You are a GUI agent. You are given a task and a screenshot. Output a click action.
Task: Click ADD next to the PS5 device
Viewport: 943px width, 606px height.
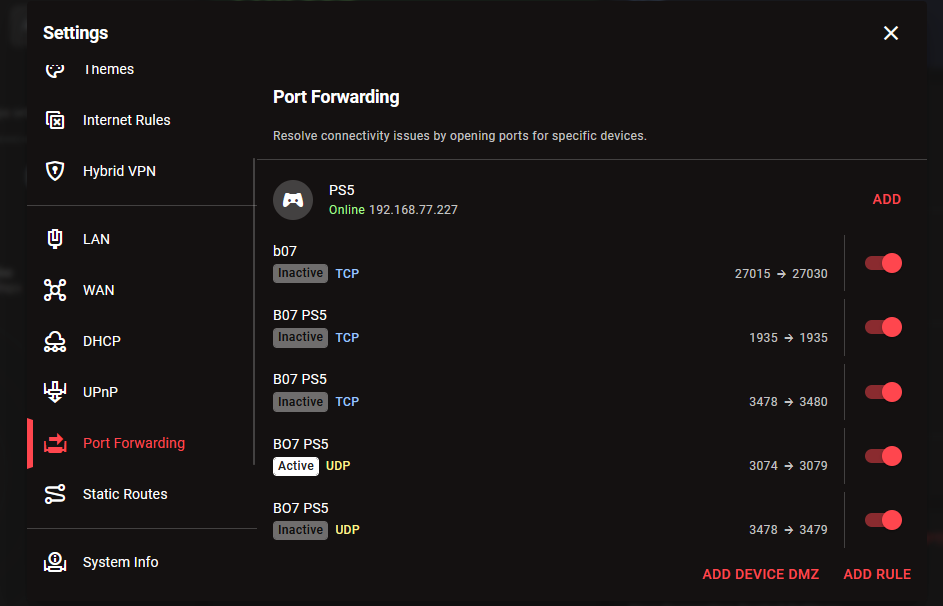pyautogui.click(x=886, y=199)
